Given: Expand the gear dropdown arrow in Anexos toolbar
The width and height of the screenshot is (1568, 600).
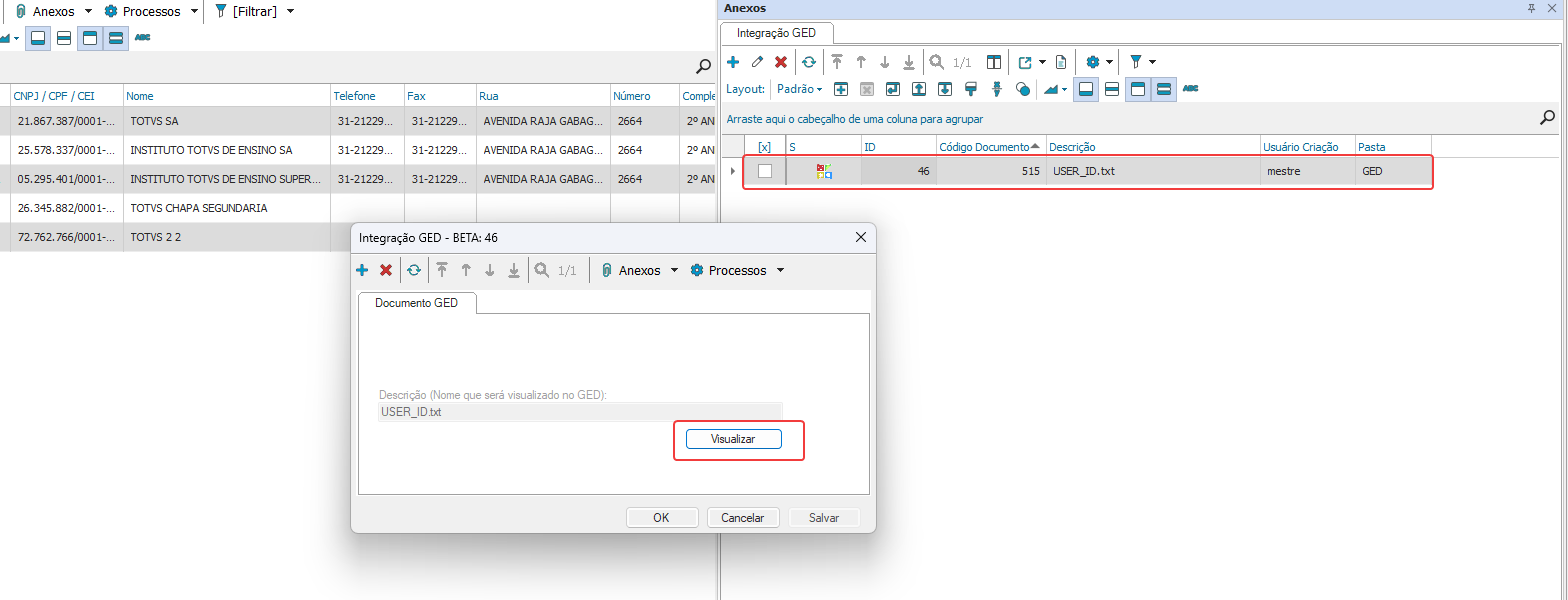Looking at the screenshot, I should click(1110, 62).
